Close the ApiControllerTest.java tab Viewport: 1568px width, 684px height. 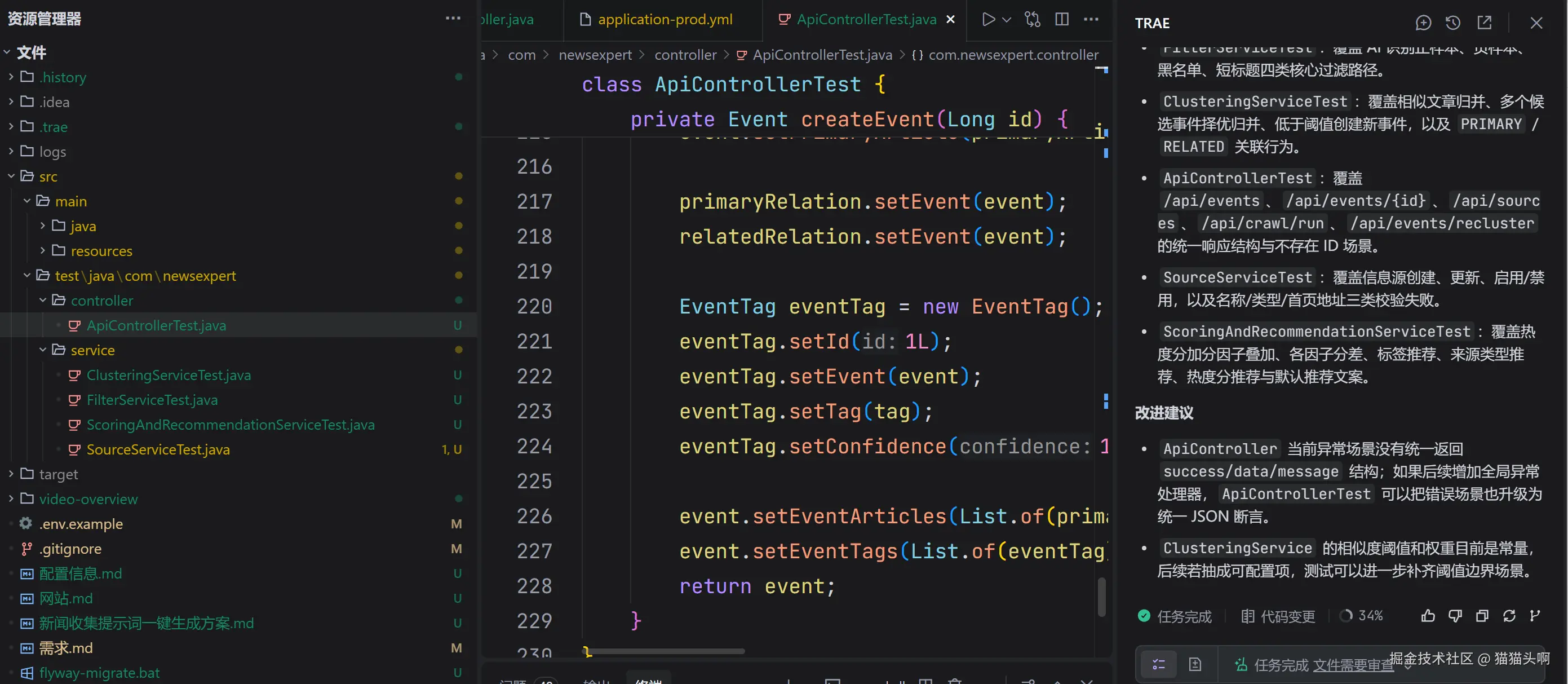(x=950, y=20)
